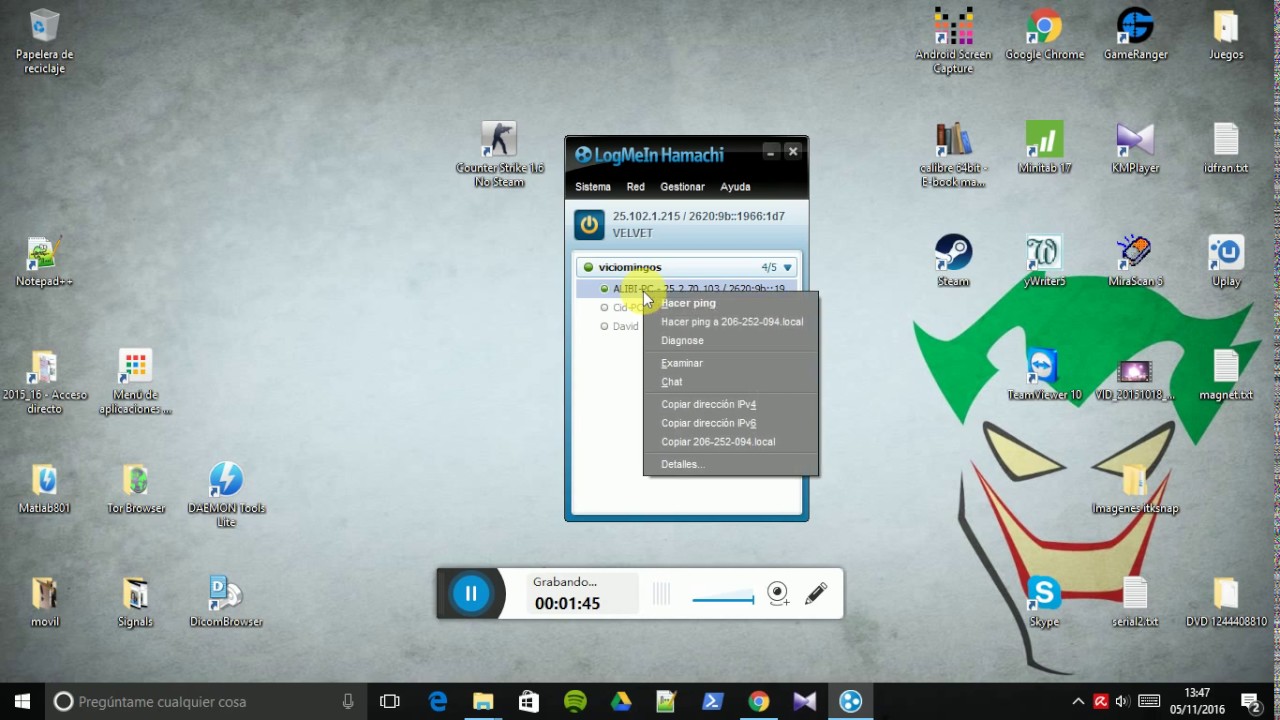Open the Sistema menu in Hamachi

coord(593,187)
